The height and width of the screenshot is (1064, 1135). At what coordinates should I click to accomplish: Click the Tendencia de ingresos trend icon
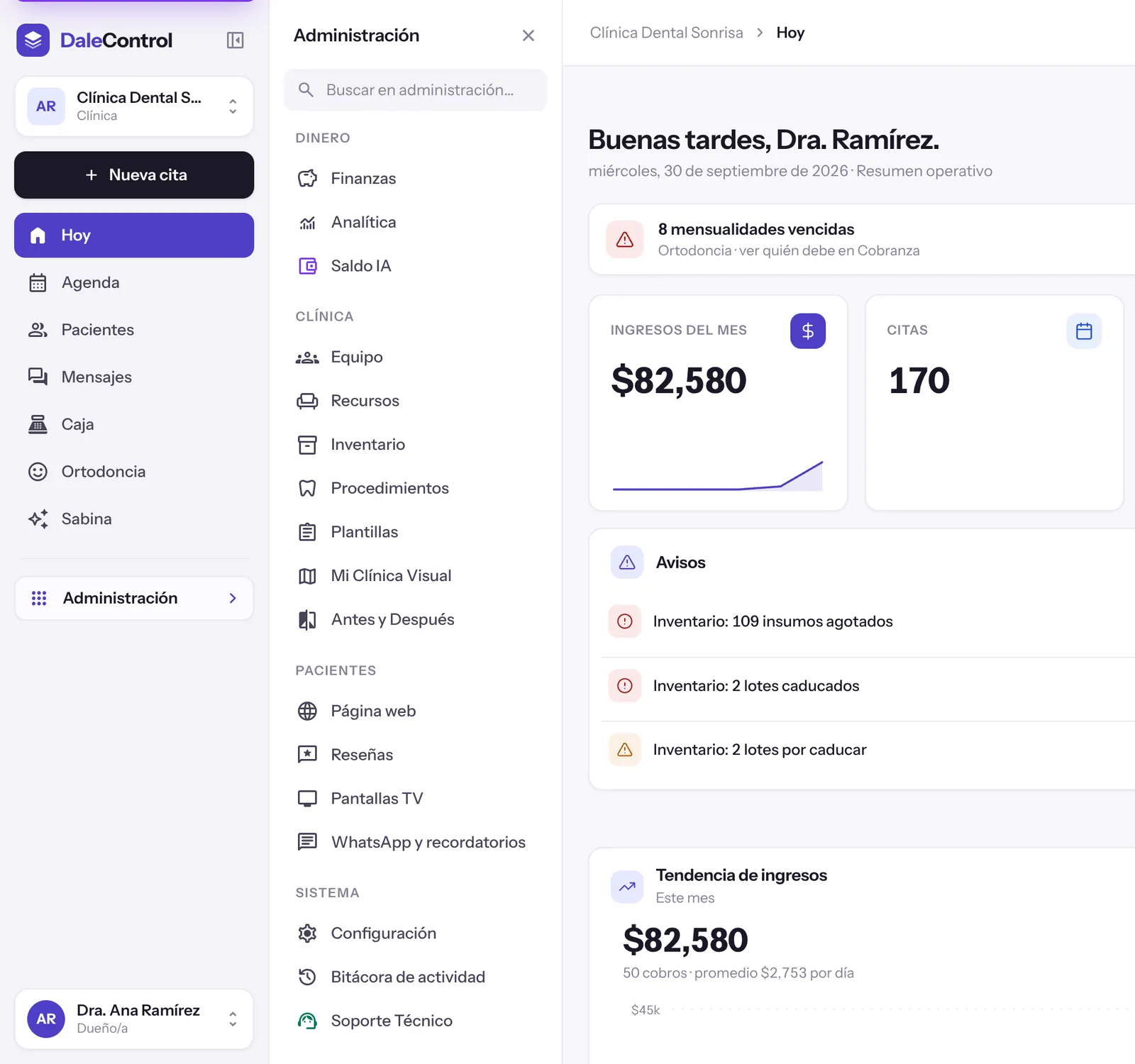(627, 887)
